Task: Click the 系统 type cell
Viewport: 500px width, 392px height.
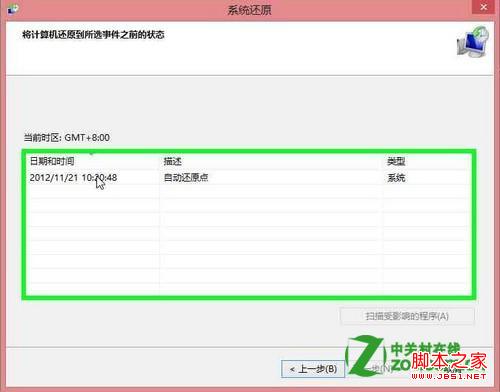Action: [396, 178]
